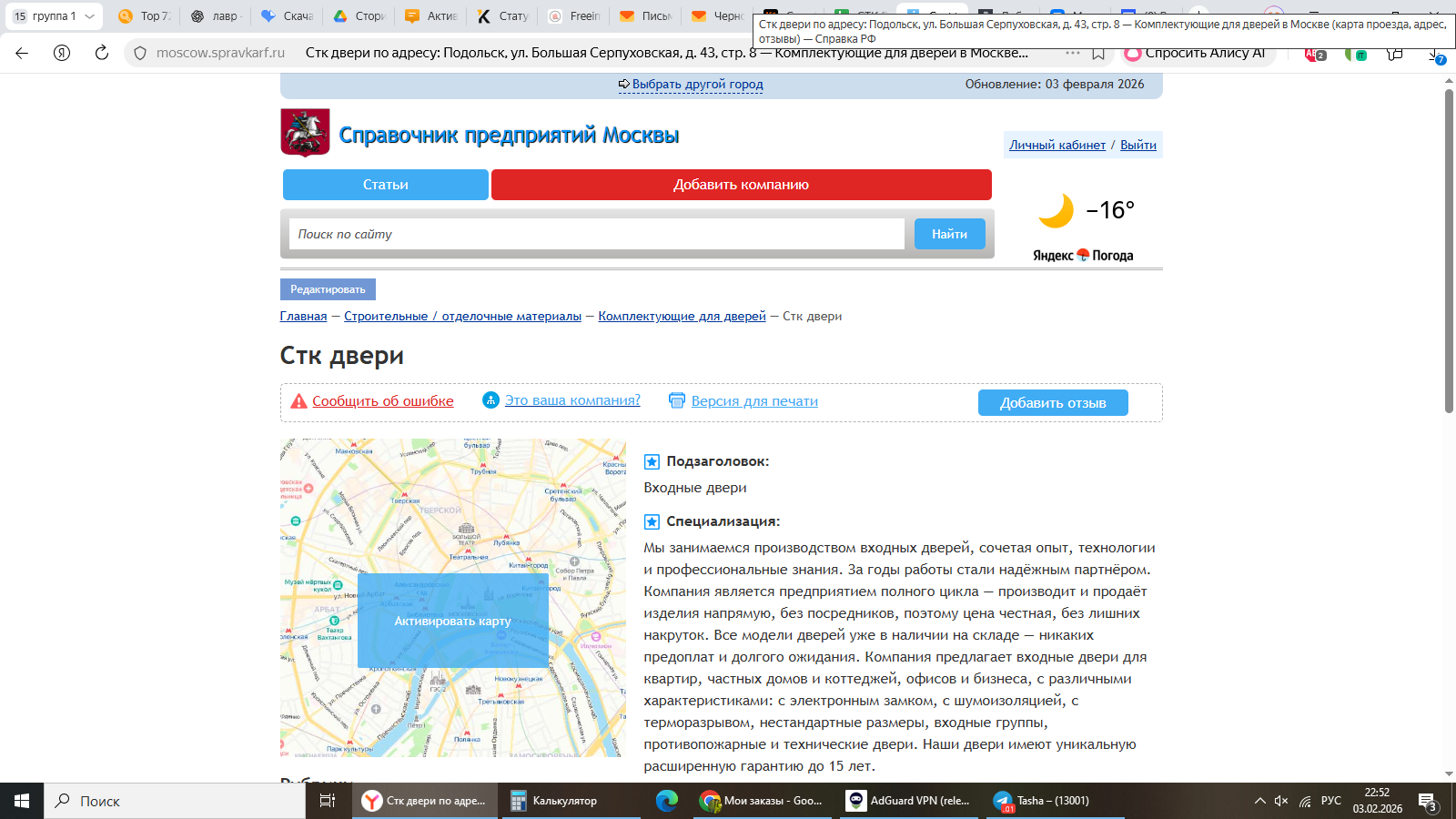Open Chrome 'Мои заказы' taskbar window
This screenshot has height=819, width=1456.
(762, 801)
